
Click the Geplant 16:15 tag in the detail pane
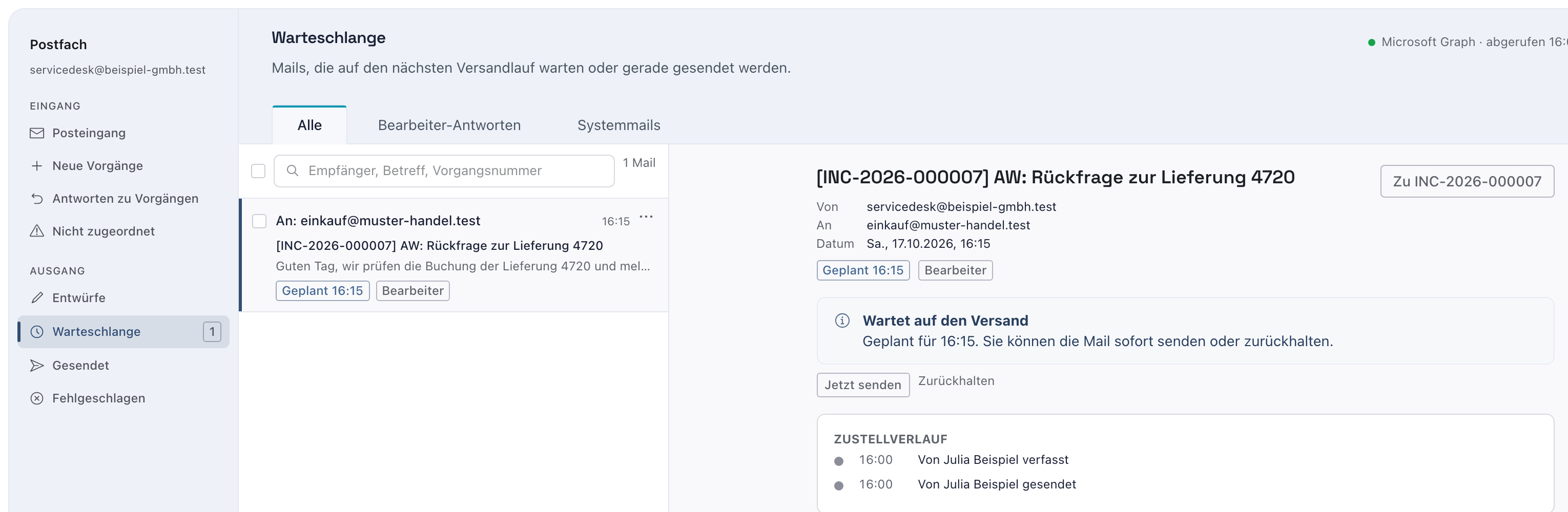863,271
